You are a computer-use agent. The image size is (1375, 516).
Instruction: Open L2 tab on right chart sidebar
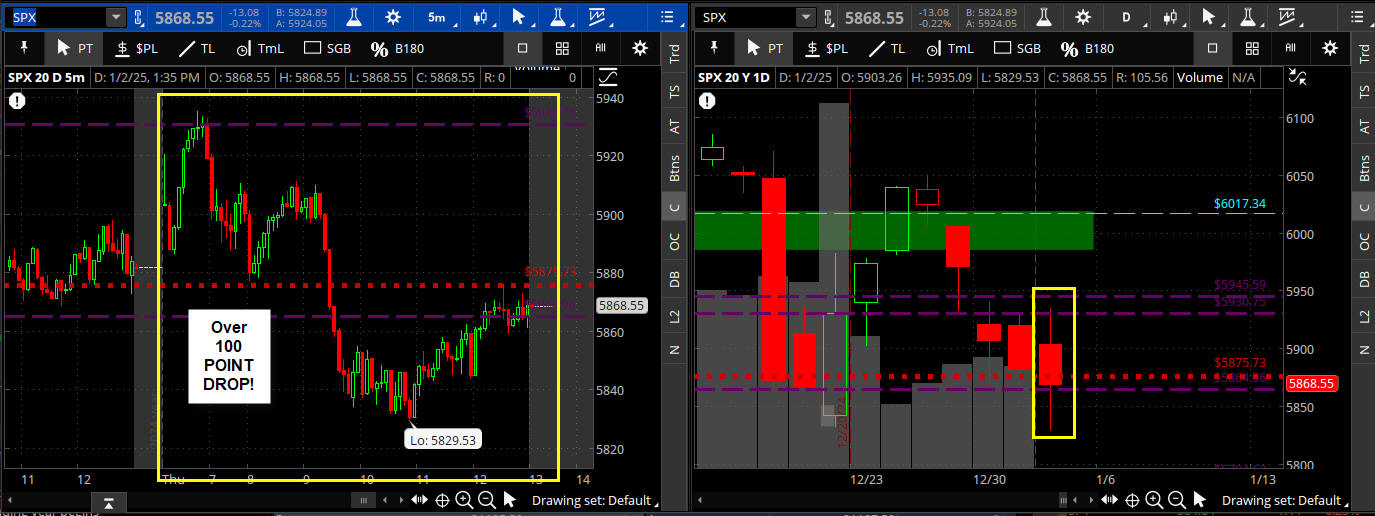point(1365,316)
